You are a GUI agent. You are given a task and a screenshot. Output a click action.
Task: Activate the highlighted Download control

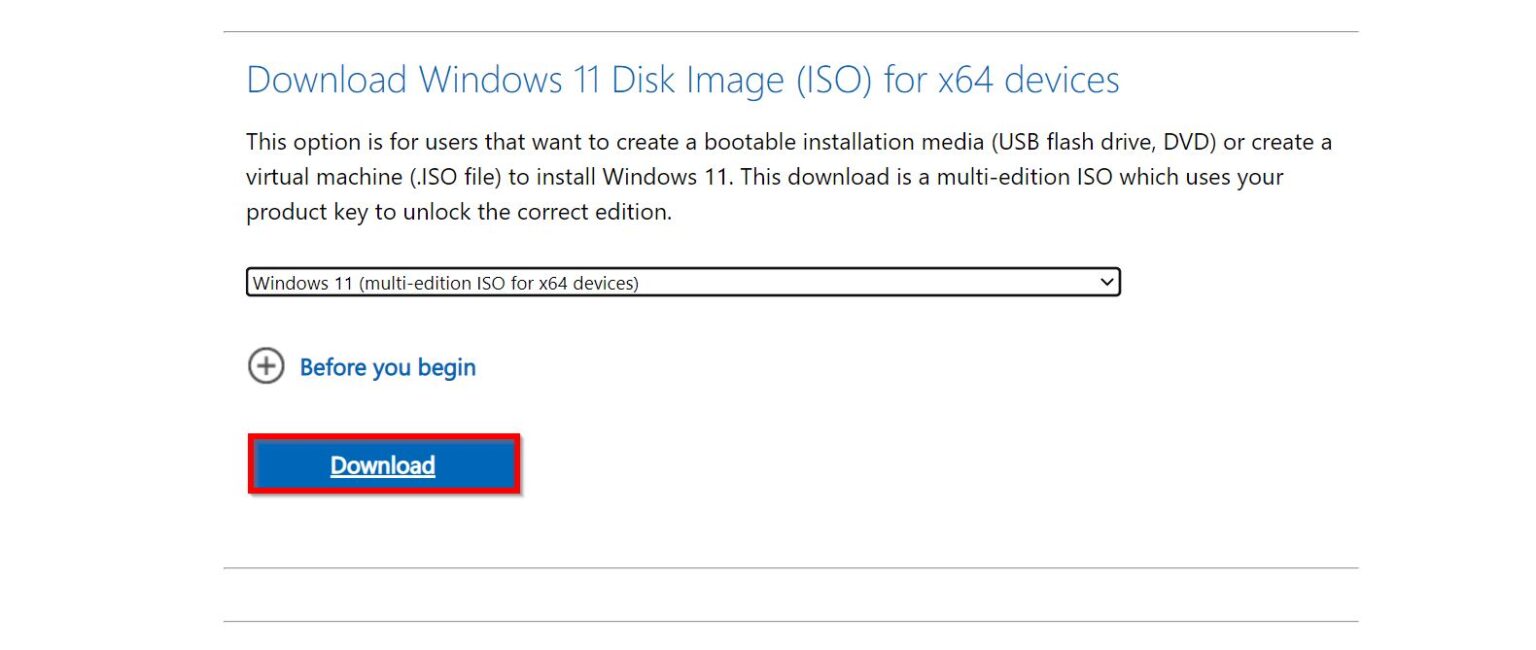point(383,464)
